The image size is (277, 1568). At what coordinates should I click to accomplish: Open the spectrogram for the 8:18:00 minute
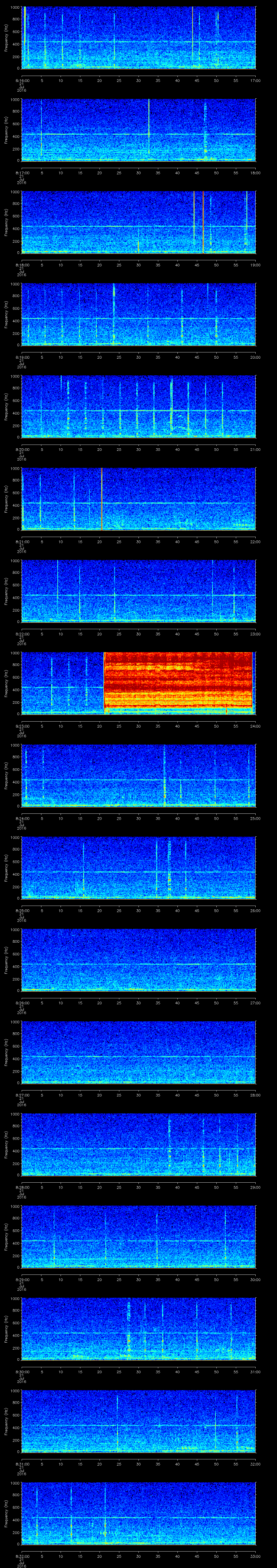(138, 222)
